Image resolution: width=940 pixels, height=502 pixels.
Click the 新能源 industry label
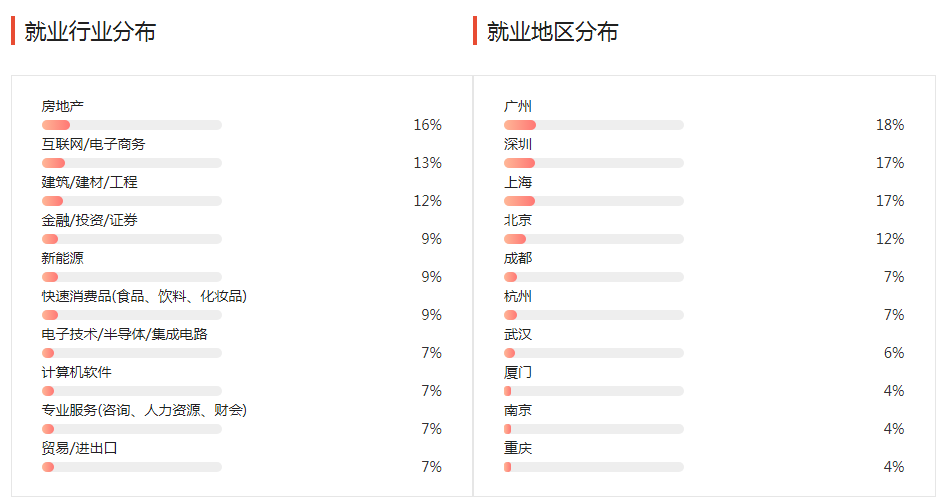click(x=62, y=258)
